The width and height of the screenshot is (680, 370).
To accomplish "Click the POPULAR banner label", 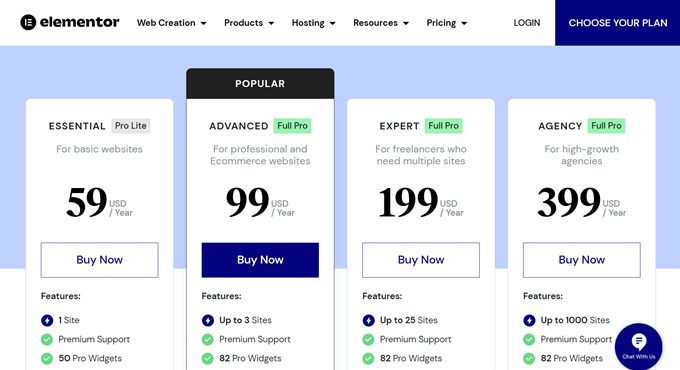I will (260, 84).
